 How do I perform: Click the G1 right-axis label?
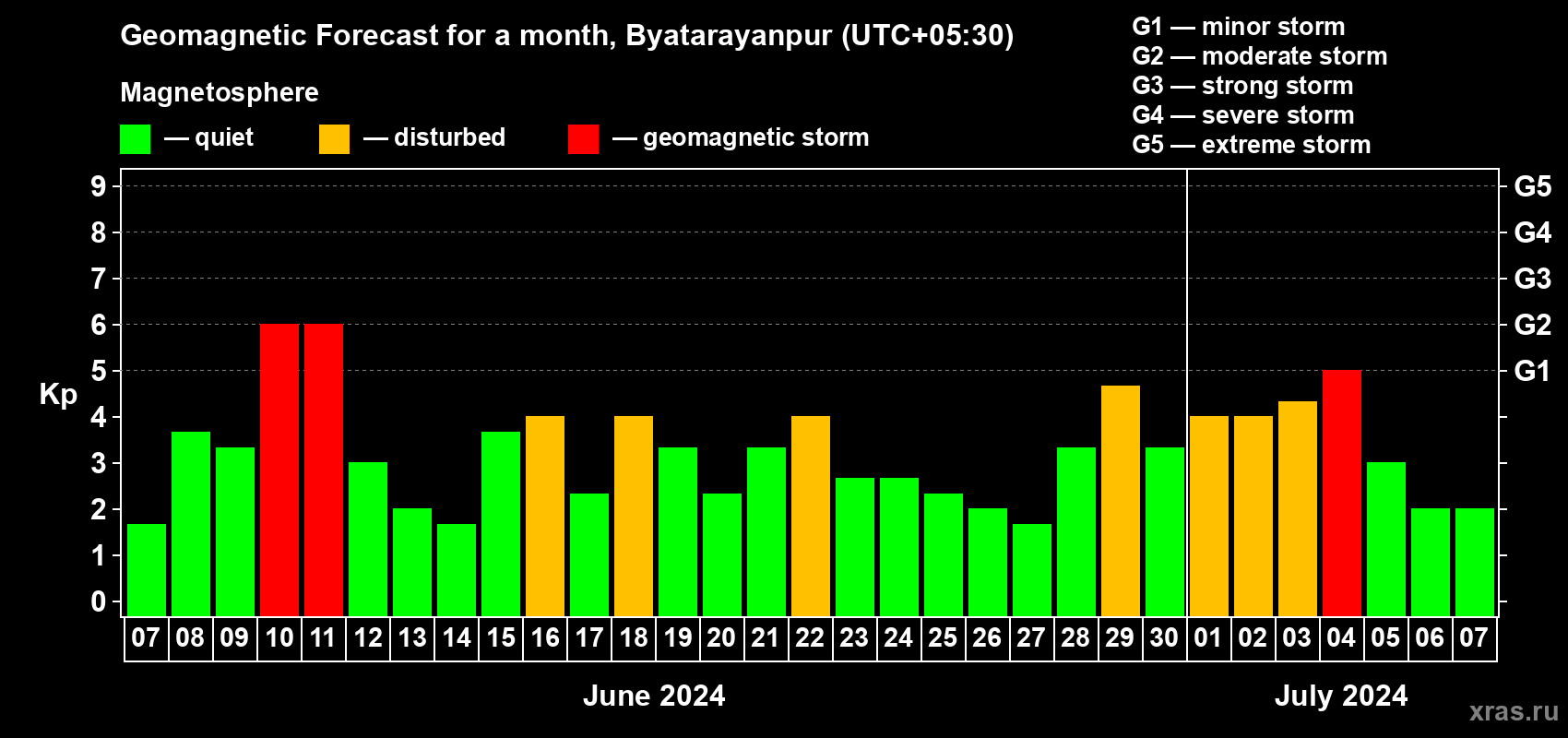tap(1533, 371)
